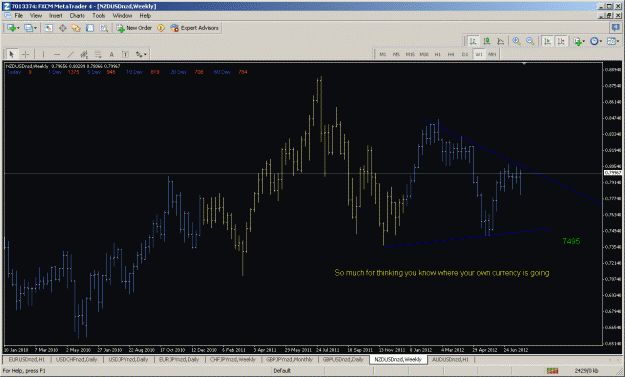Select the Crosshair tool
The image size is (625, 377).
pyautogui.click(x=26, y=54)
